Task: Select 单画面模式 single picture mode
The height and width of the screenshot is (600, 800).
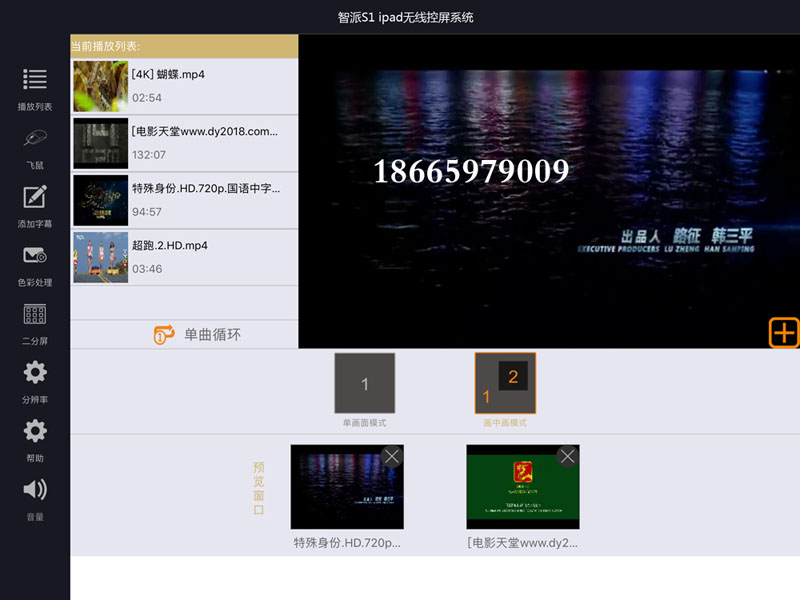Action: [364, 384]
